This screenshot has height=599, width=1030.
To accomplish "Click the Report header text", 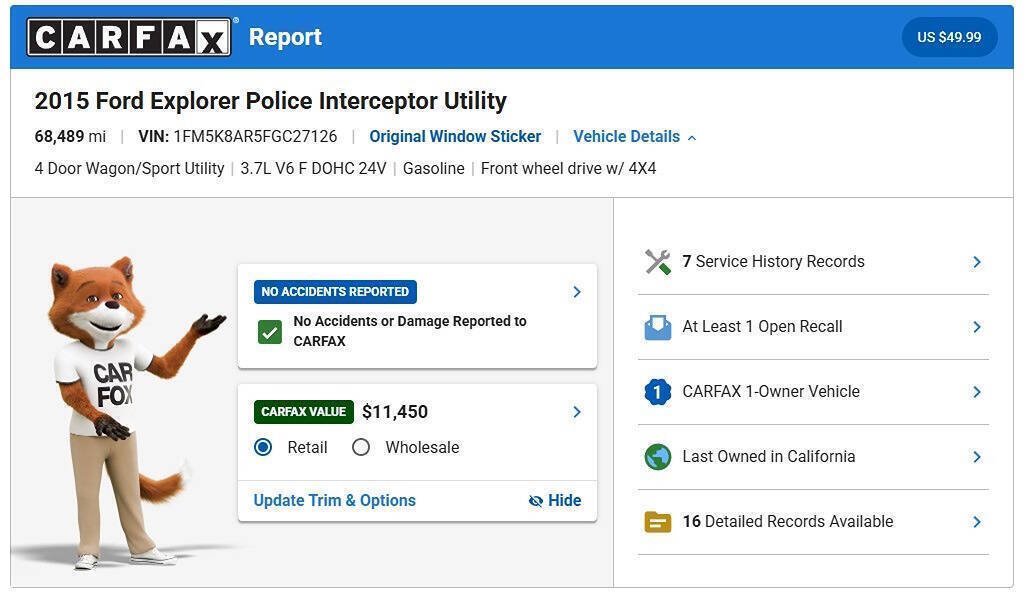I will point(285,37).
